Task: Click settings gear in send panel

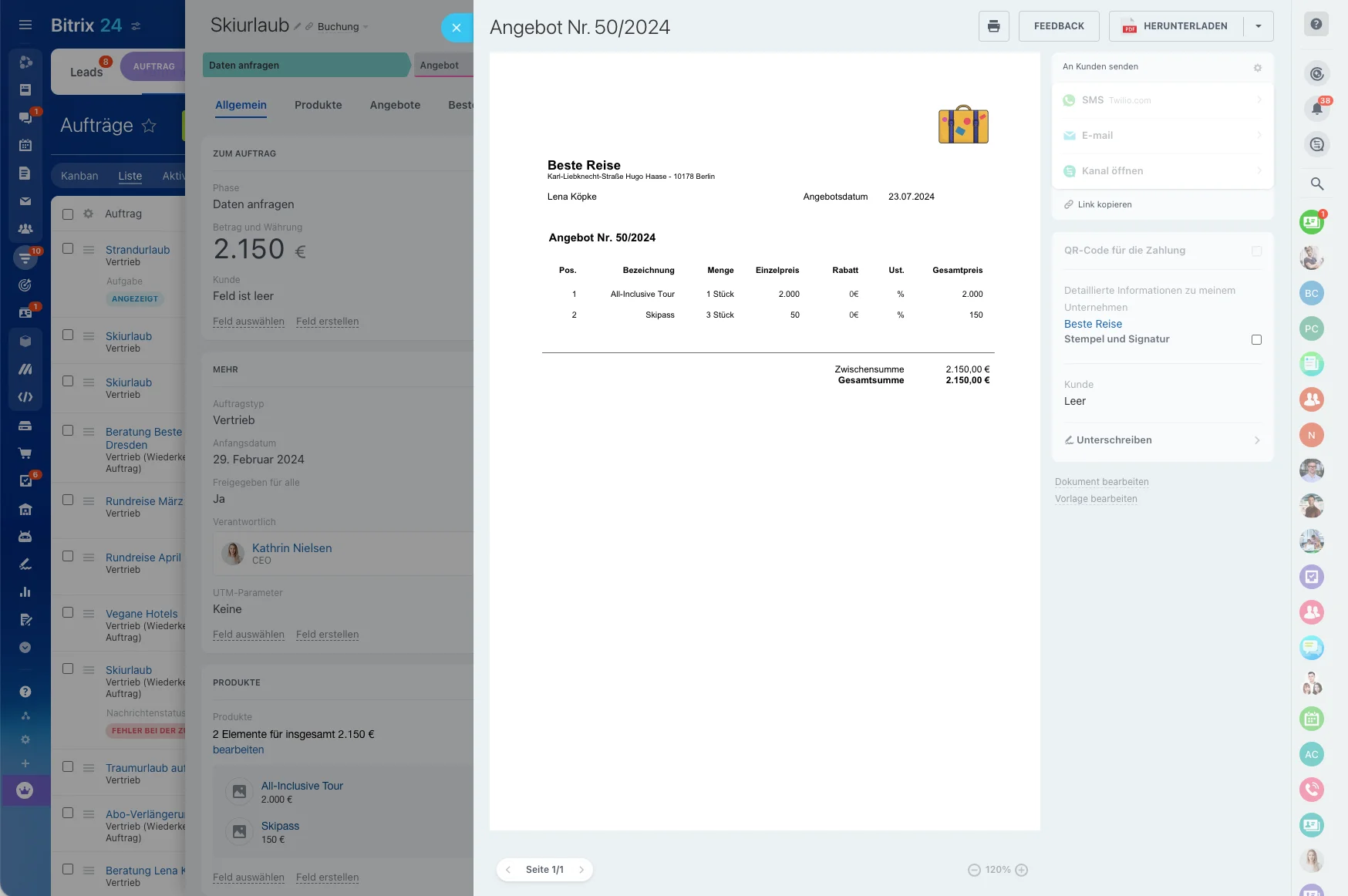Action: (x=1258, y=68)
